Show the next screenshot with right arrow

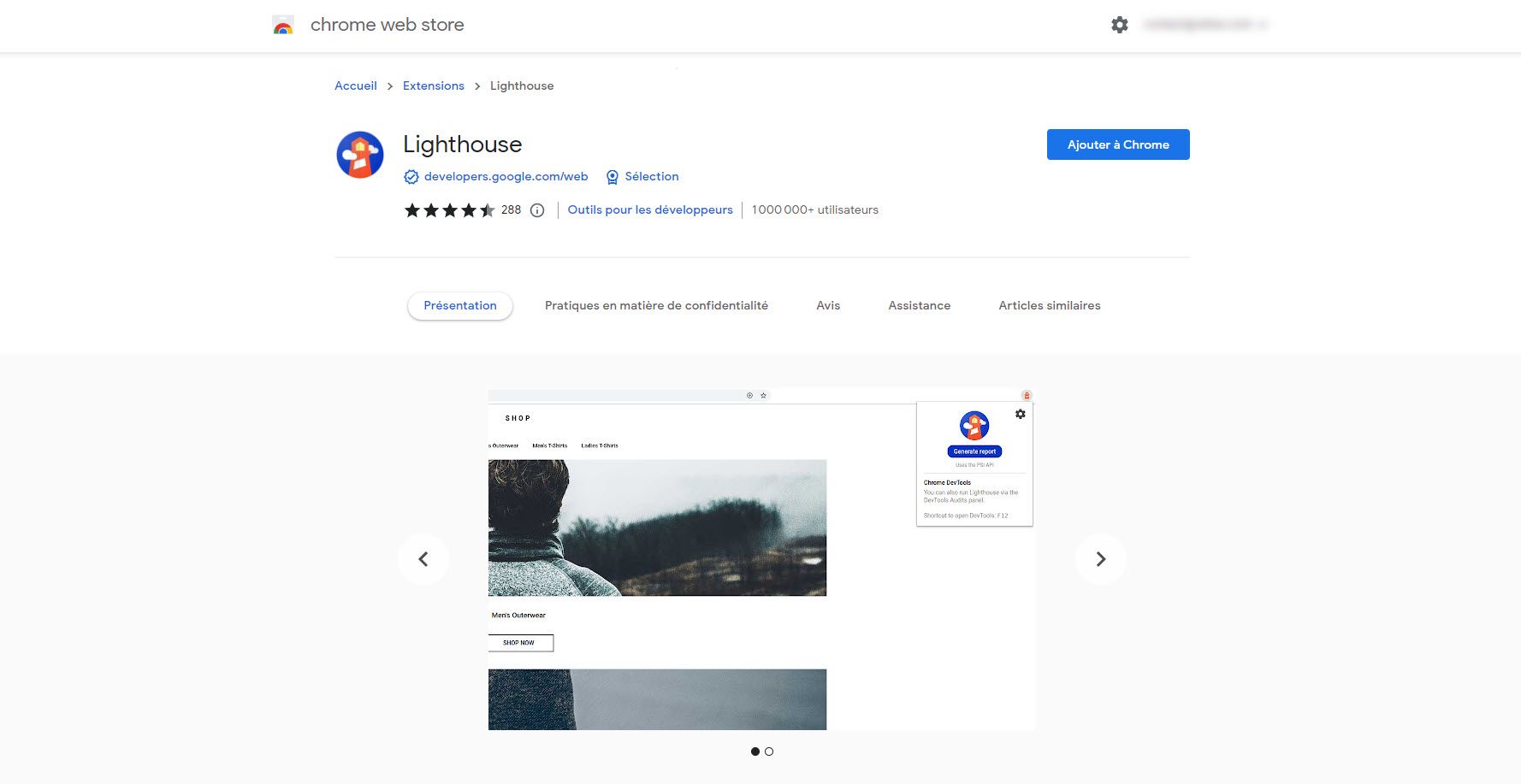[1101, 559]
